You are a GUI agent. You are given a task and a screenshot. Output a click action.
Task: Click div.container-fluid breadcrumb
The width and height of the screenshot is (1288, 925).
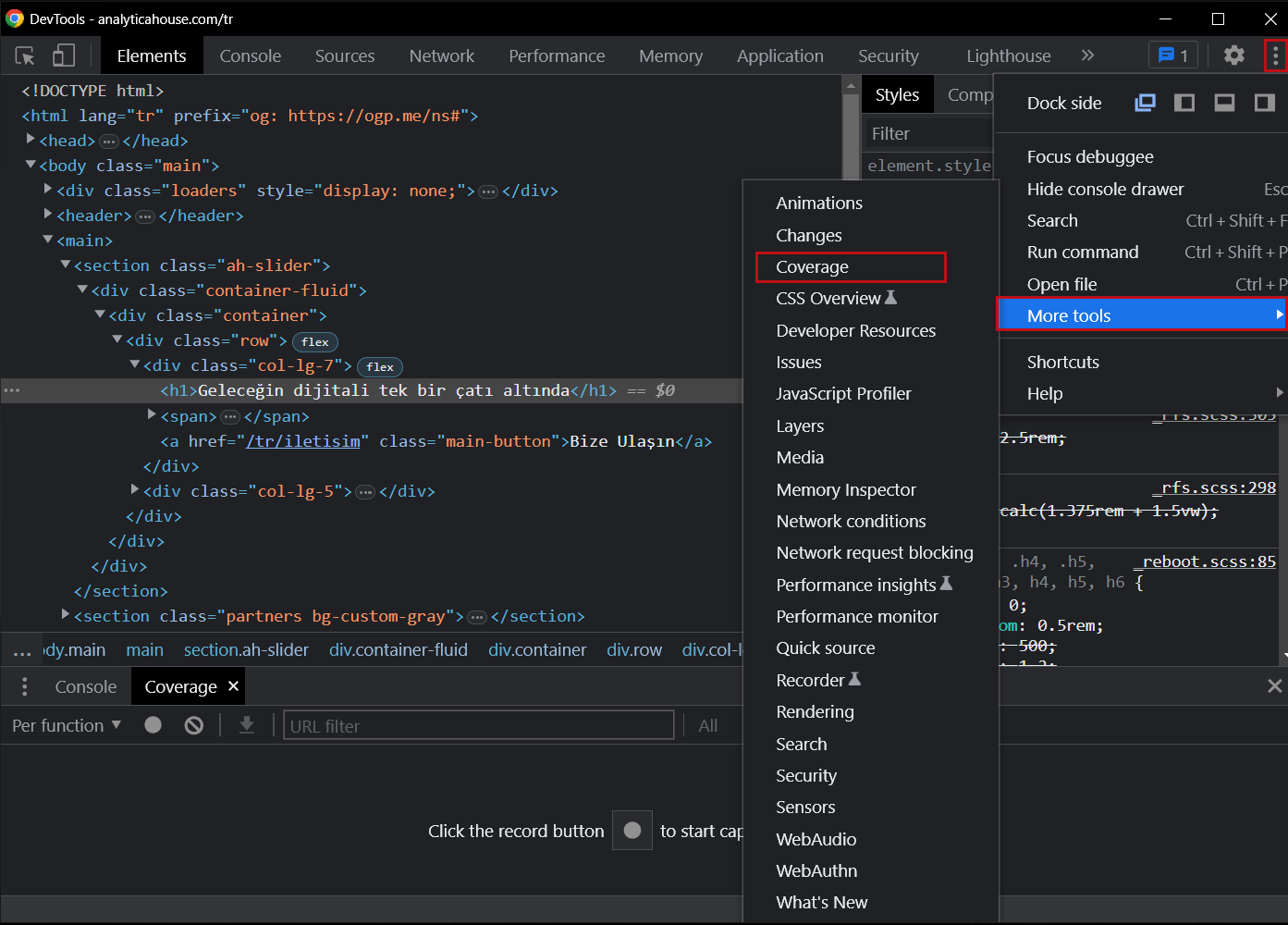tap(399, 650)
